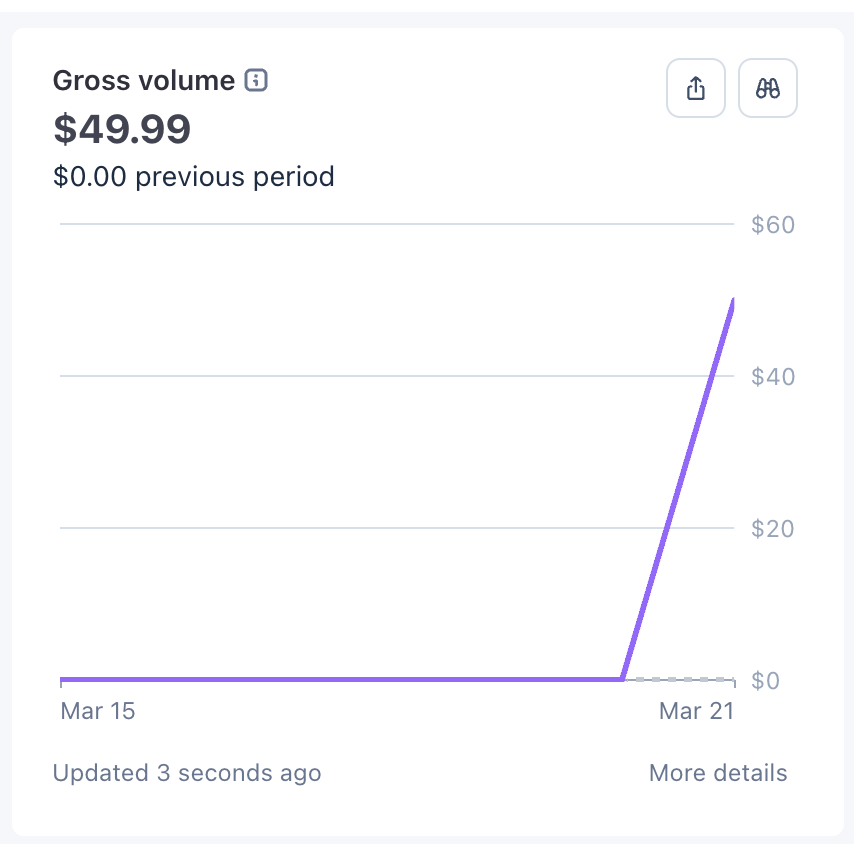Click the $0 y-axis label
Image resolution: width=854 pixels, height=844 pixels.
(x=765, y=680)
